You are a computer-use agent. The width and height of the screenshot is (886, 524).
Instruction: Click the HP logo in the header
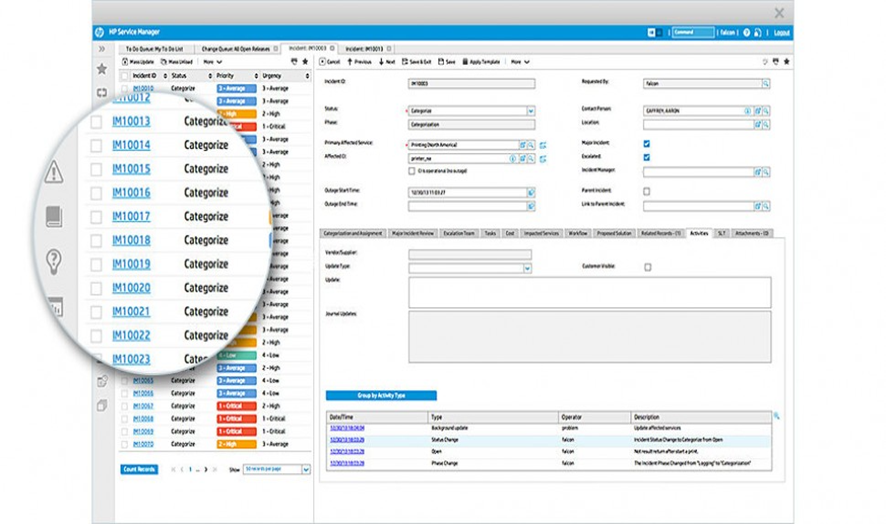(x=99, y=32)
